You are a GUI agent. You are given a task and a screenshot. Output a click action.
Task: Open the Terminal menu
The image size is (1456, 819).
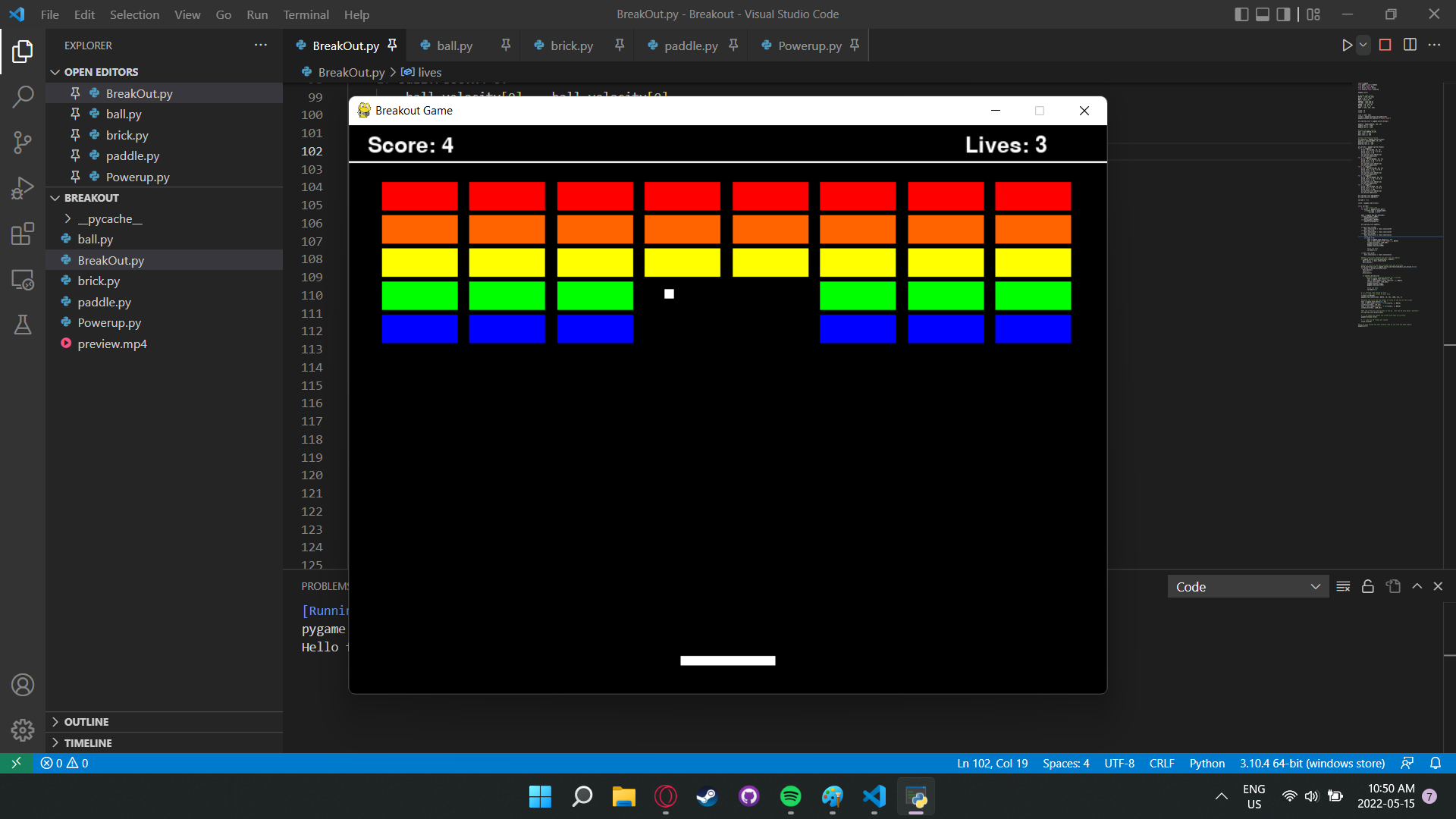[x=306, y=14]
